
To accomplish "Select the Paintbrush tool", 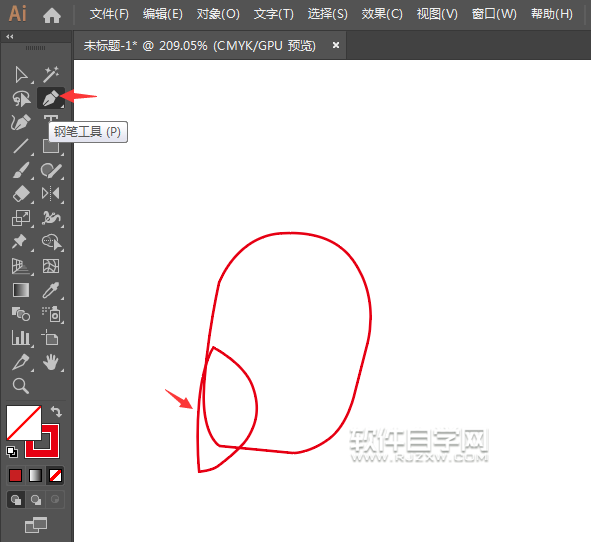I will click(x=21, y=170).
